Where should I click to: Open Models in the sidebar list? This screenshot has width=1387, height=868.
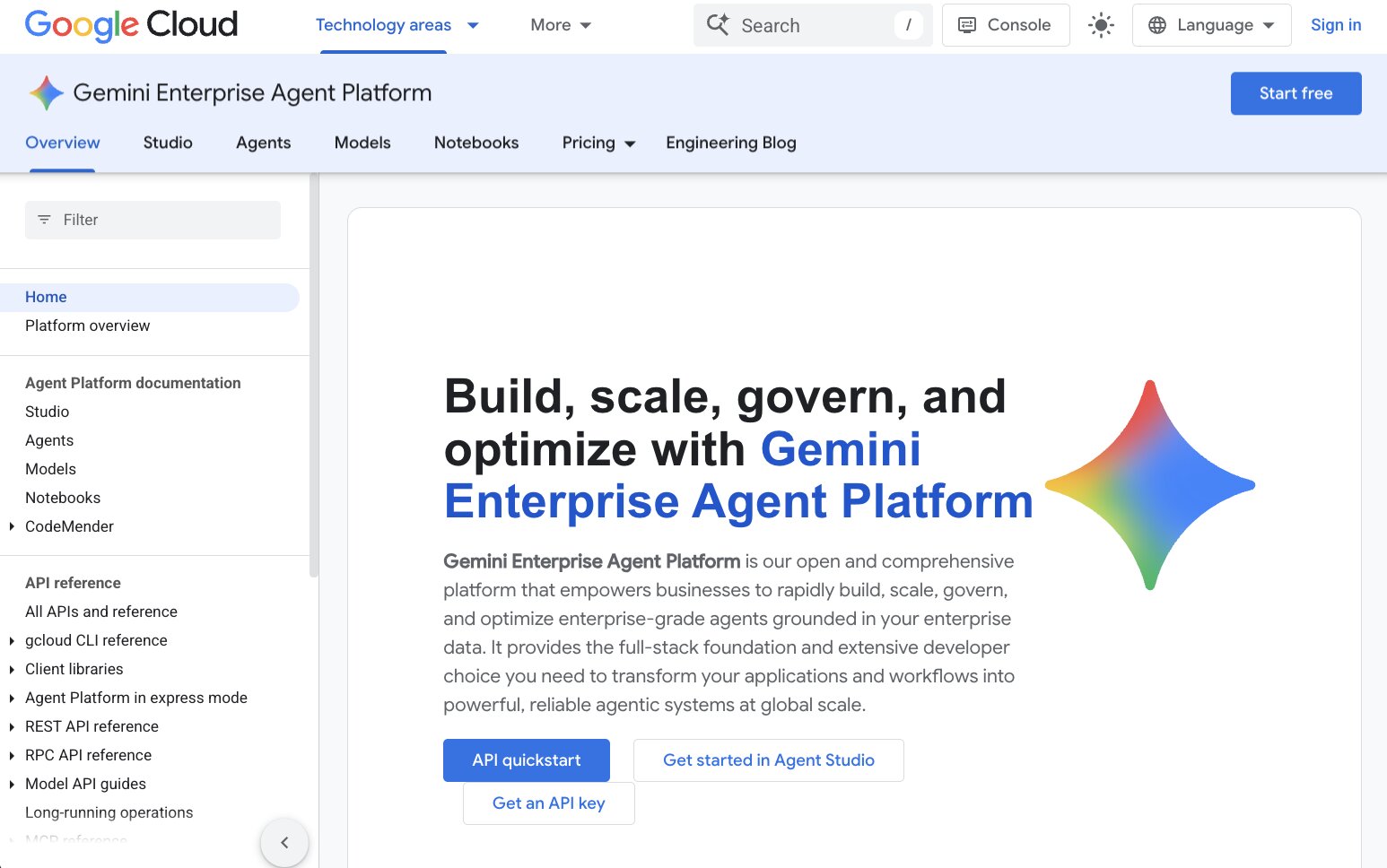[51, 469]
